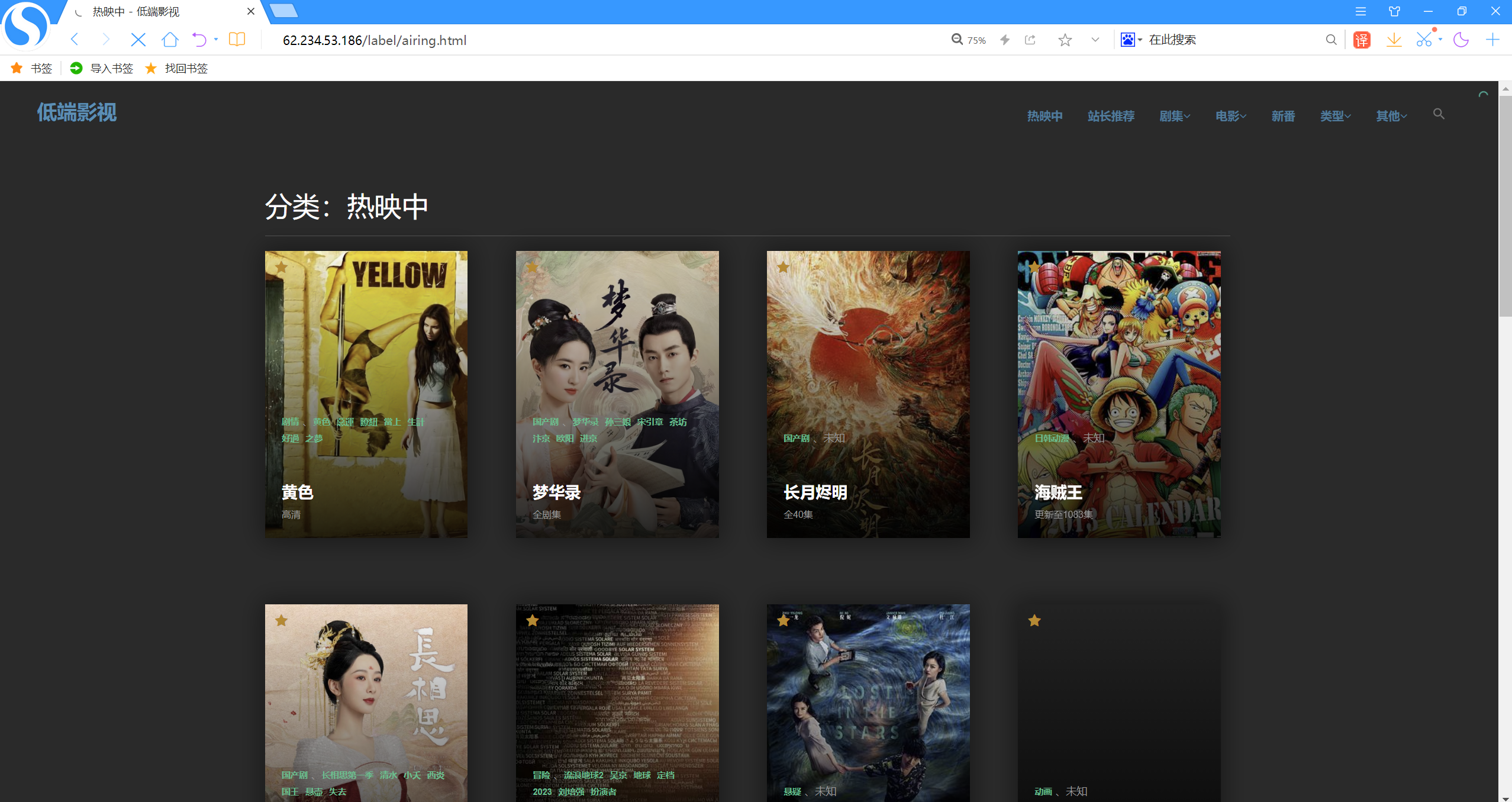Expand the 类型 dropdown menu
The width and height of the screenshot is (1512, 802).
point(1335,116)
